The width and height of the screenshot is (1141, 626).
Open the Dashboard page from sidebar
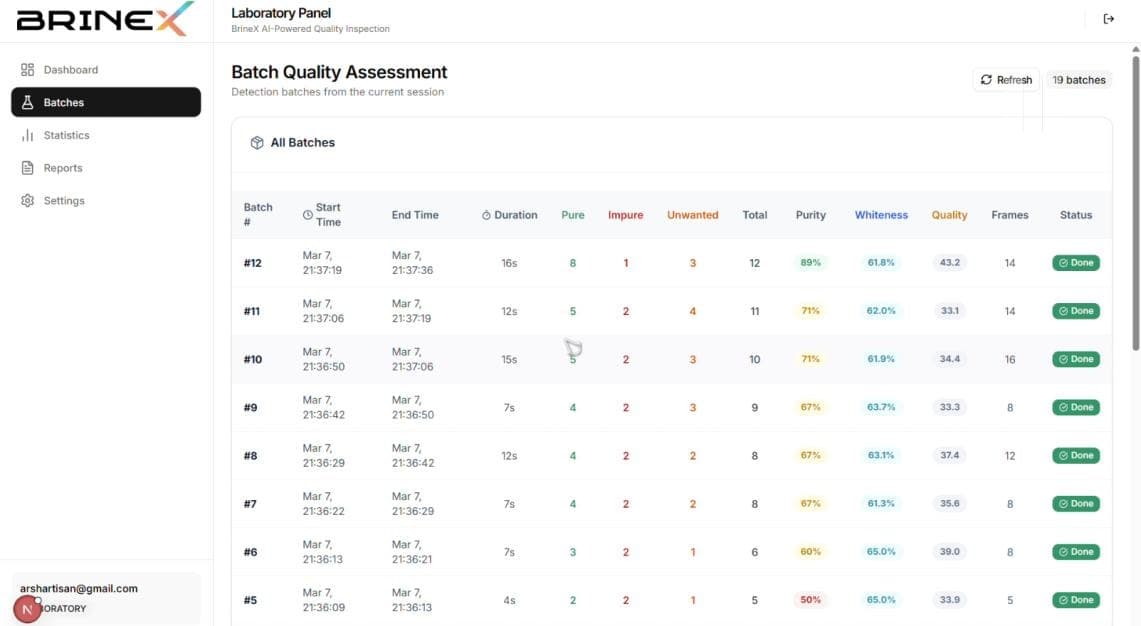point(106,70)
